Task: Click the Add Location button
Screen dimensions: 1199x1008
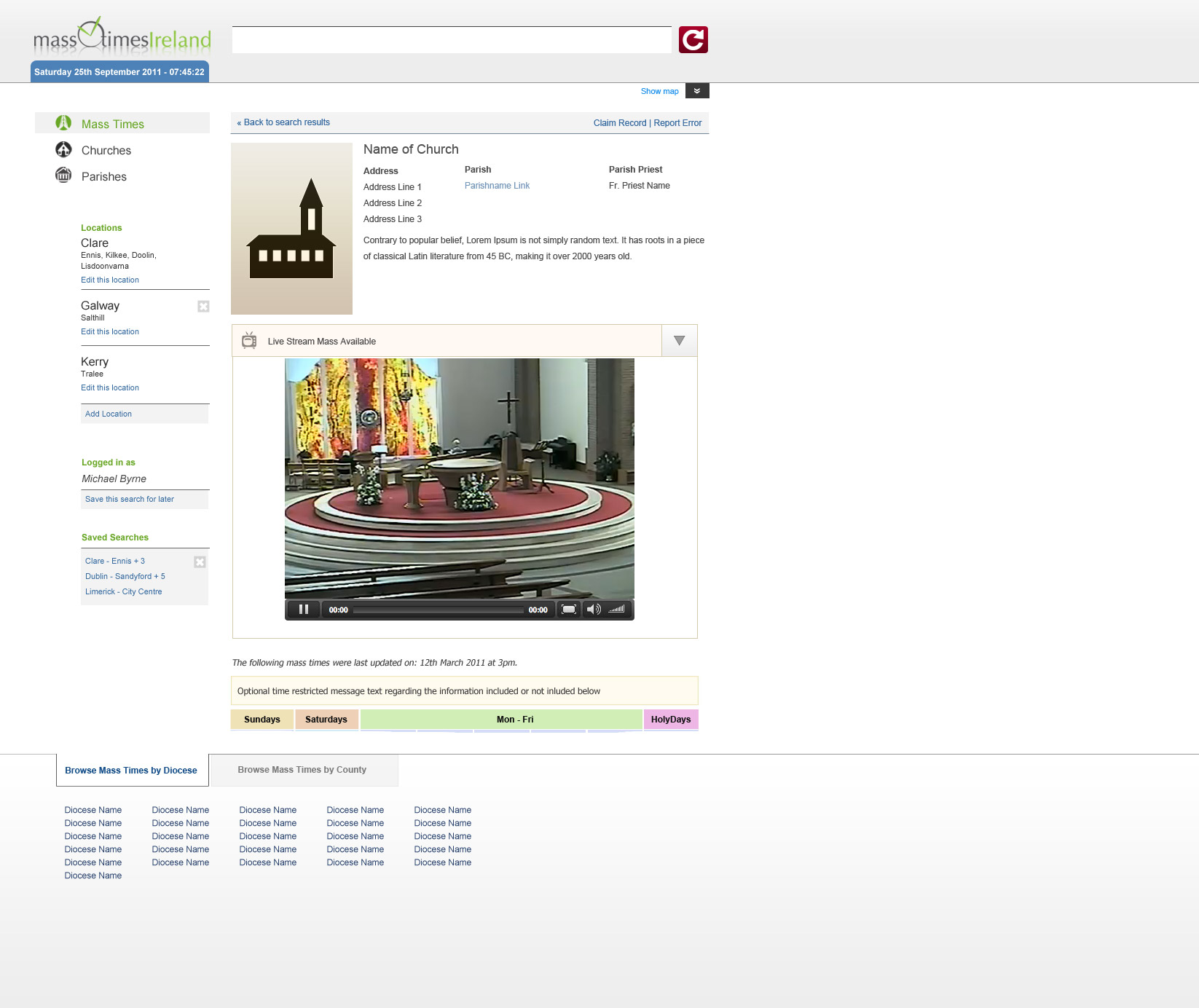Action: click(109, 414)
